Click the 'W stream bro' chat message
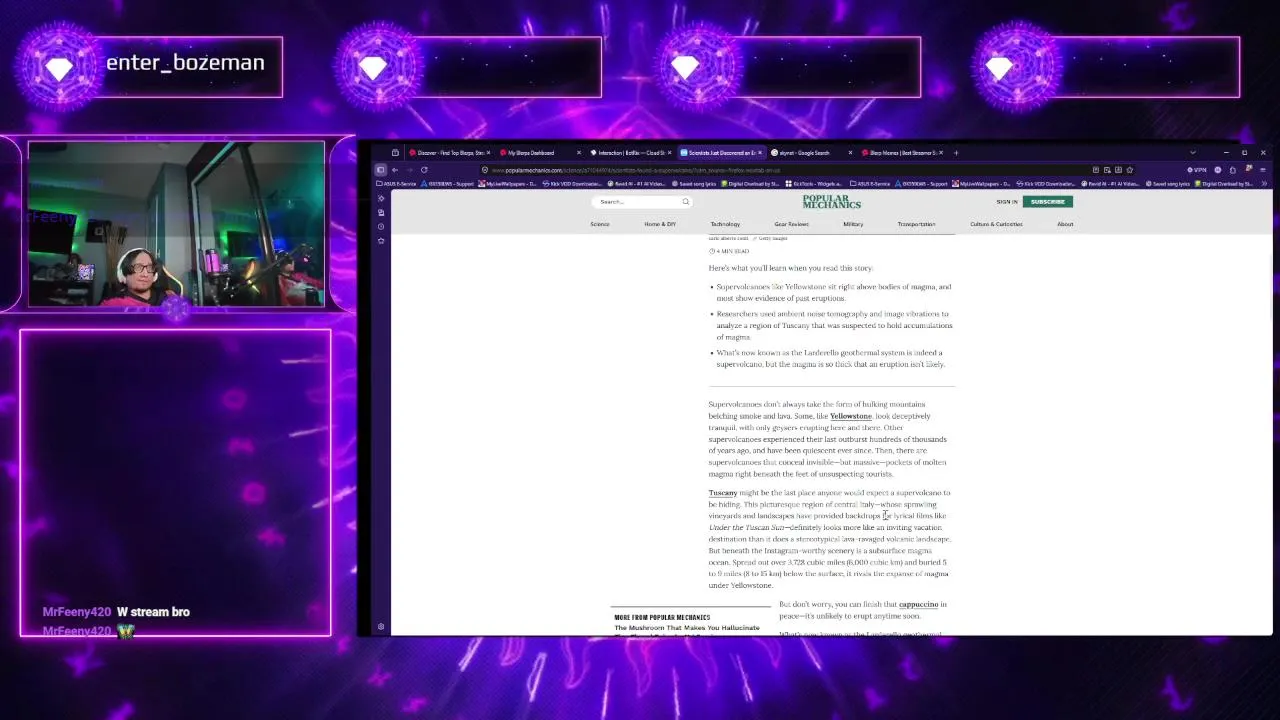This screenshot has height=720, width=1280. pos(153,612)
